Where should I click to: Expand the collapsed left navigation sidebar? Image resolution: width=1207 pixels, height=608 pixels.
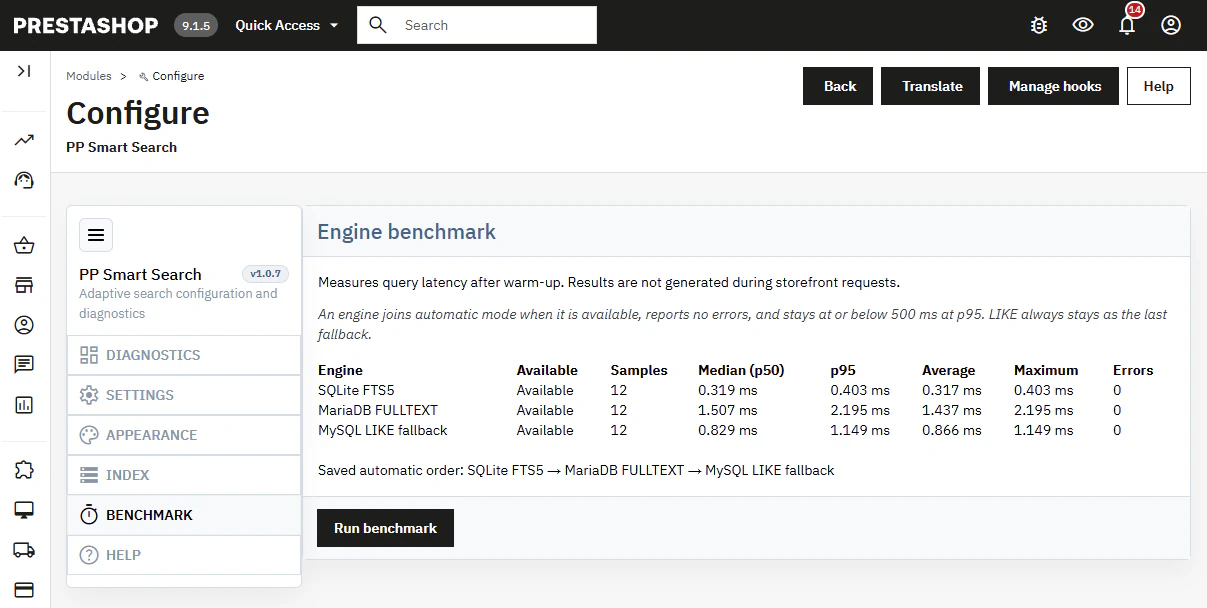pyautogui.click(x=24, y=71)
